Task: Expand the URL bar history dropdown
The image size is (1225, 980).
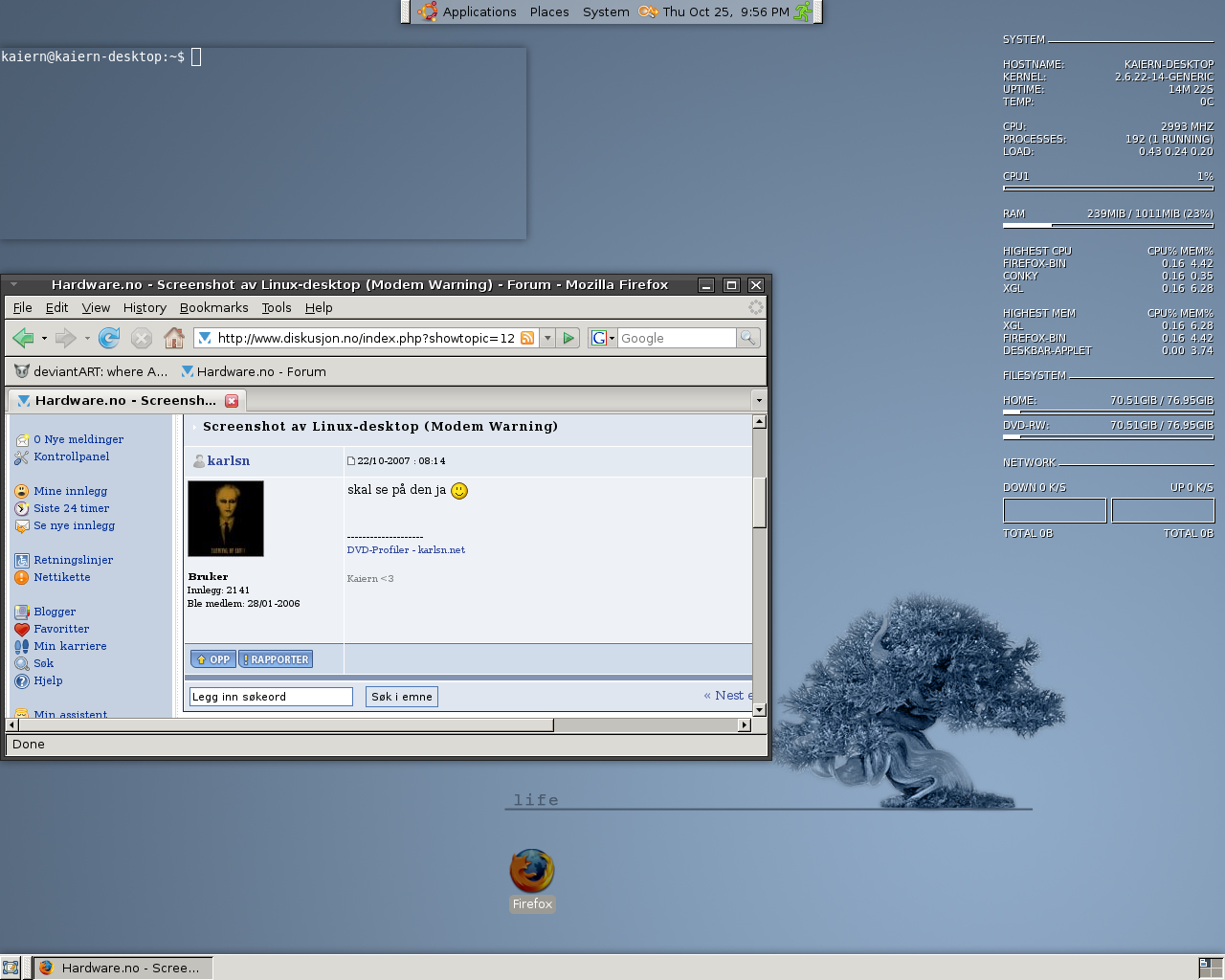Action: 547,338
